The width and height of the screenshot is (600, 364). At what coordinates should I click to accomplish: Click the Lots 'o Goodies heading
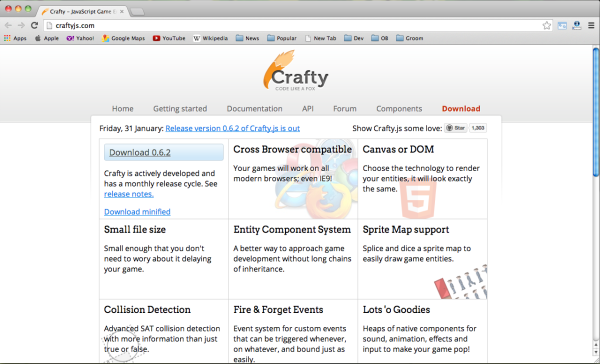pyautogui.click(x=396, y=310)
